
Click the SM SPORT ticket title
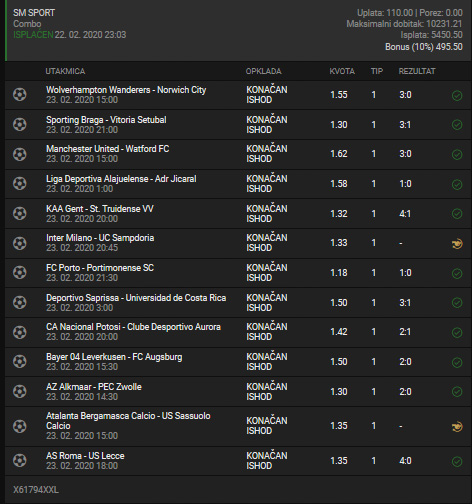coord(34,13)
